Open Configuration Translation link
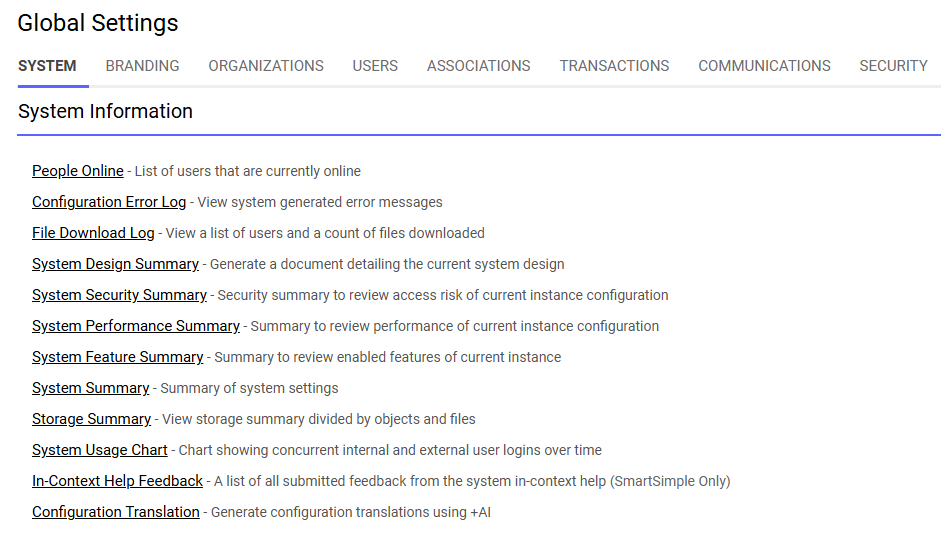The height and width of the screenshot is (537, 941). 115,512
